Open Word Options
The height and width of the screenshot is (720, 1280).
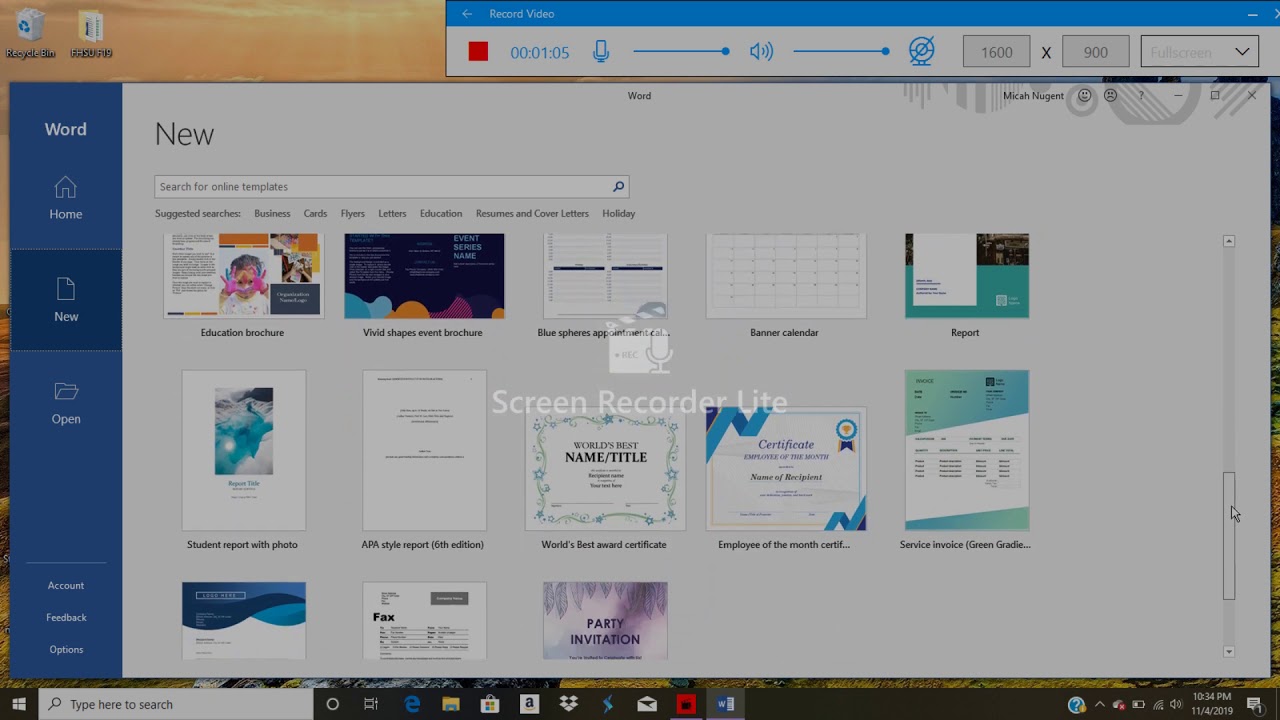click(x=66, y=650)
